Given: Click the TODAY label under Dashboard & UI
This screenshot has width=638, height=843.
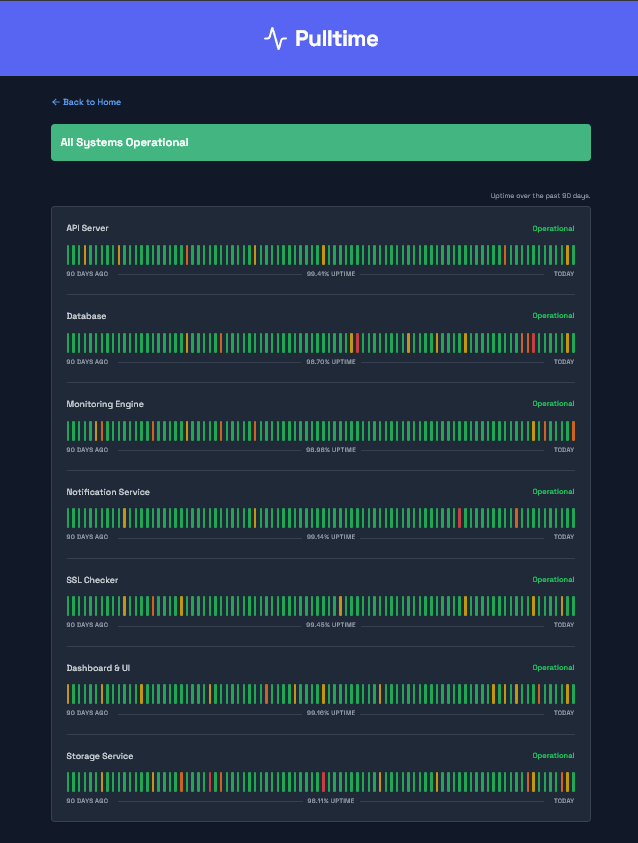Looking at the screenshot, I should click(x=563, y=713).
